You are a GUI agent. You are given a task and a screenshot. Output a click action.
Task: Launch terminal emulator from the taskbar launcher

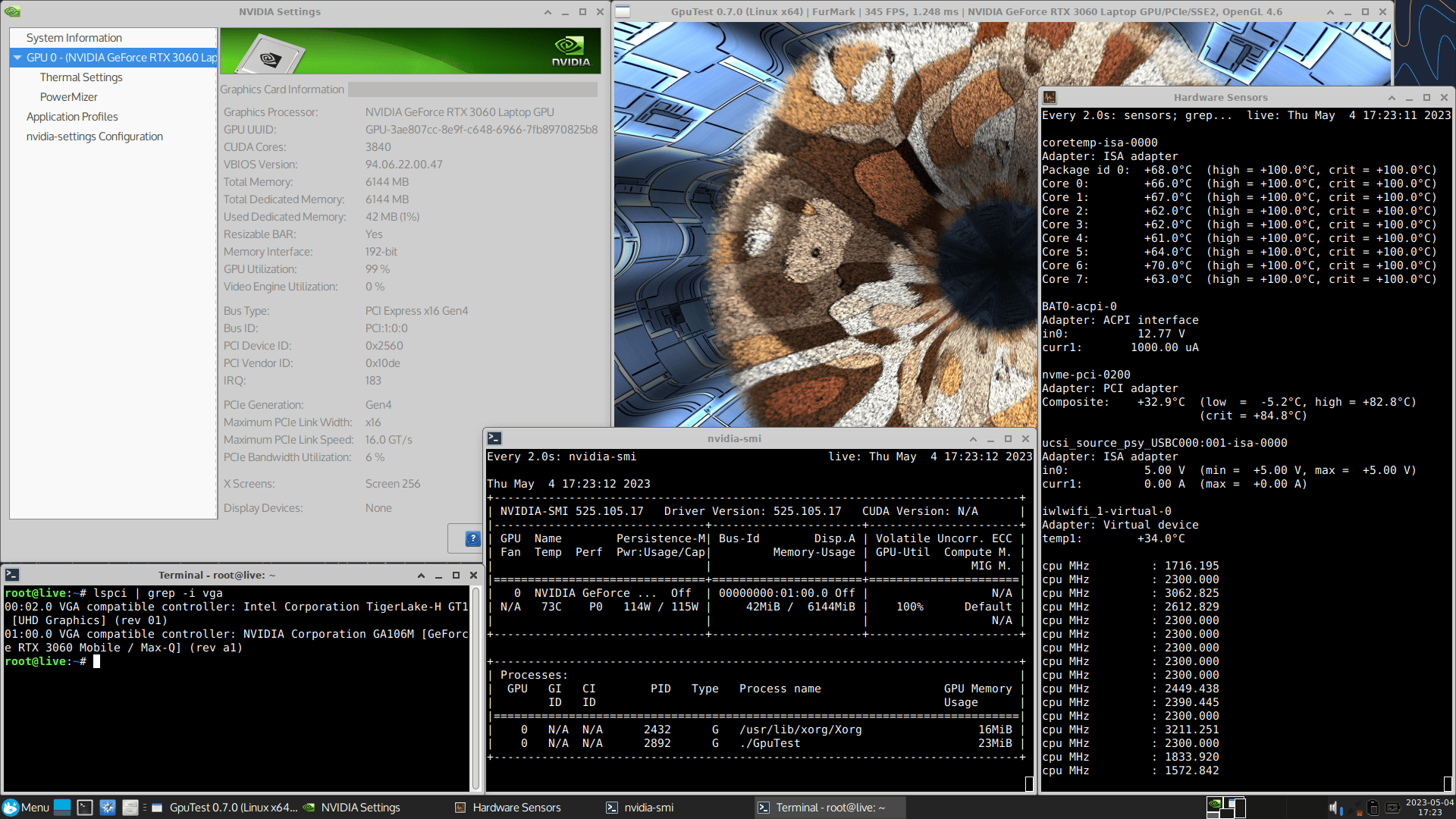85,808
